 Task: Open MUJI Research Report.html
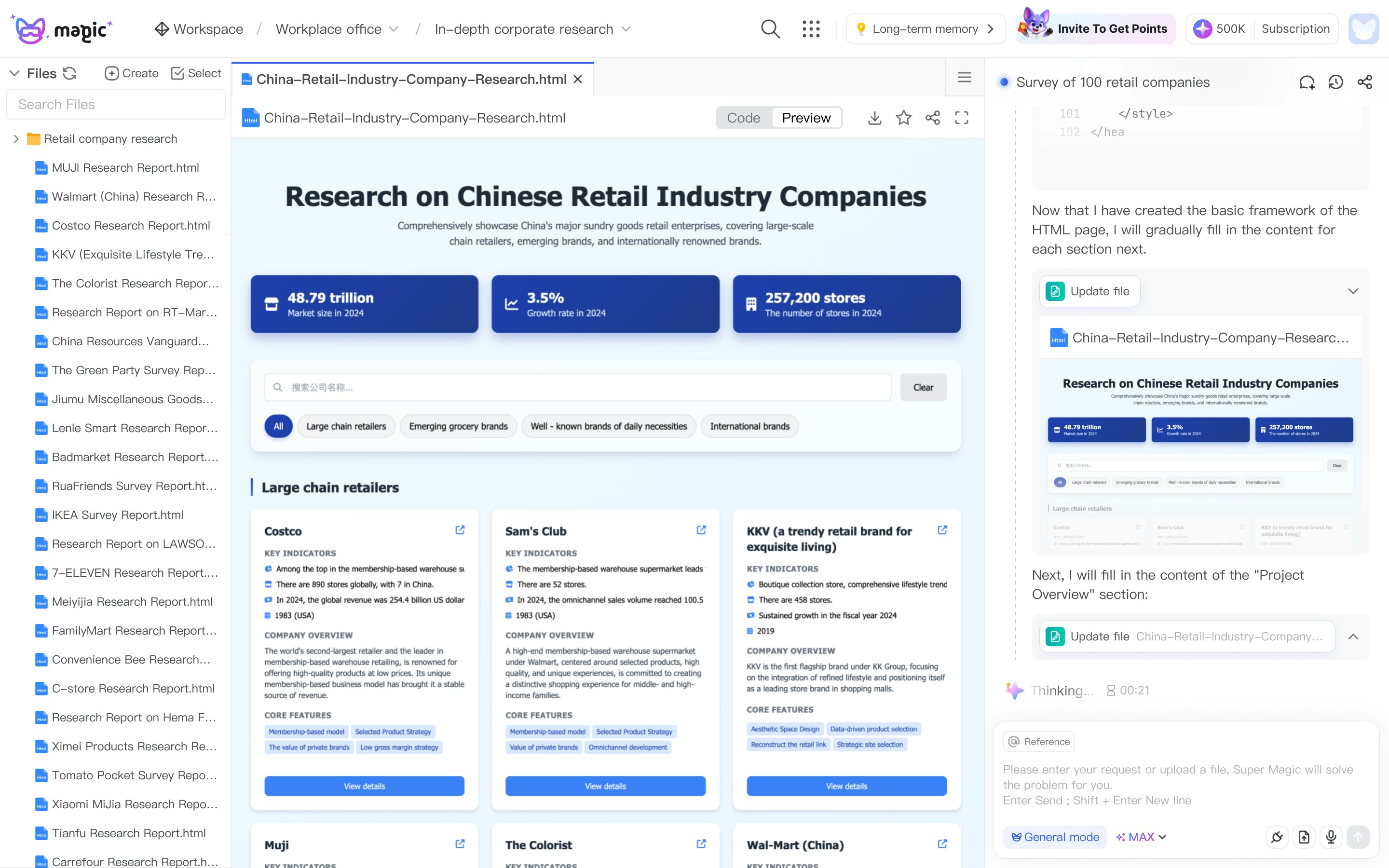click(125, 167)
